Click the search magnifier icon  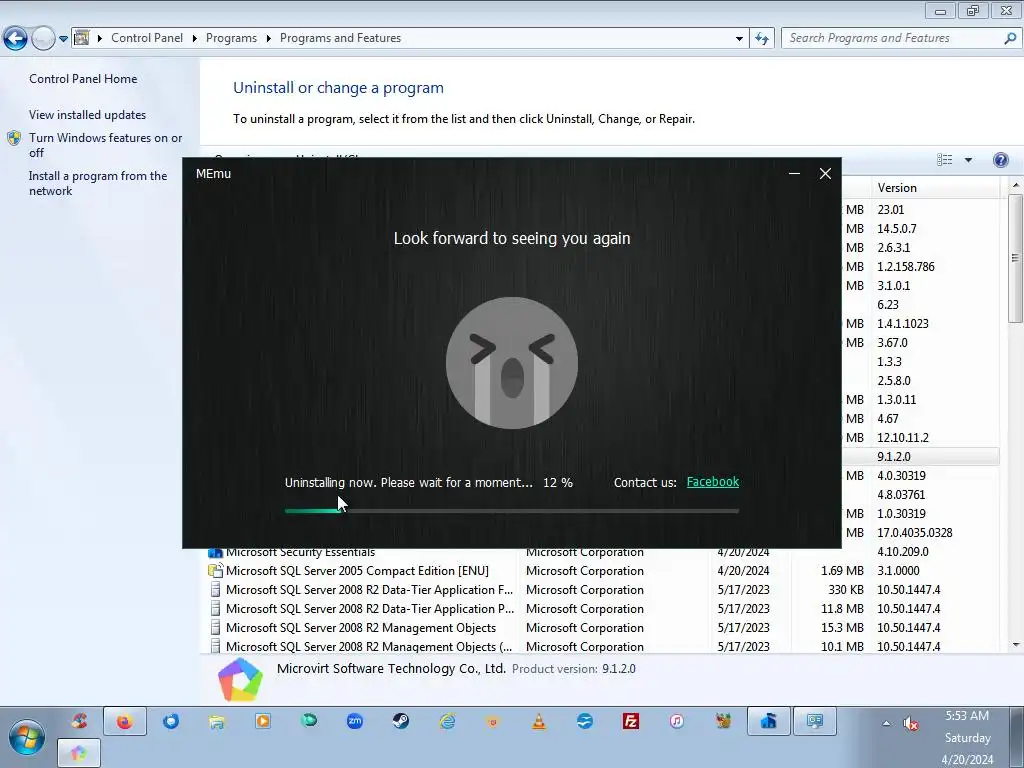point(1010,39)
